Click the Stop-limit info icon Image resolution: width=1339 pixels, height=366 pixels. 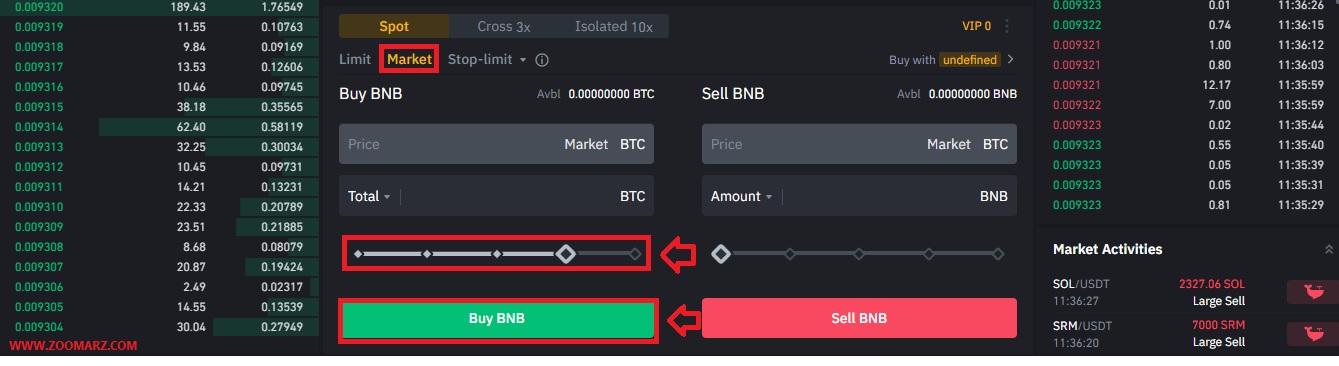pyautogui.click(x=542, y=60)
